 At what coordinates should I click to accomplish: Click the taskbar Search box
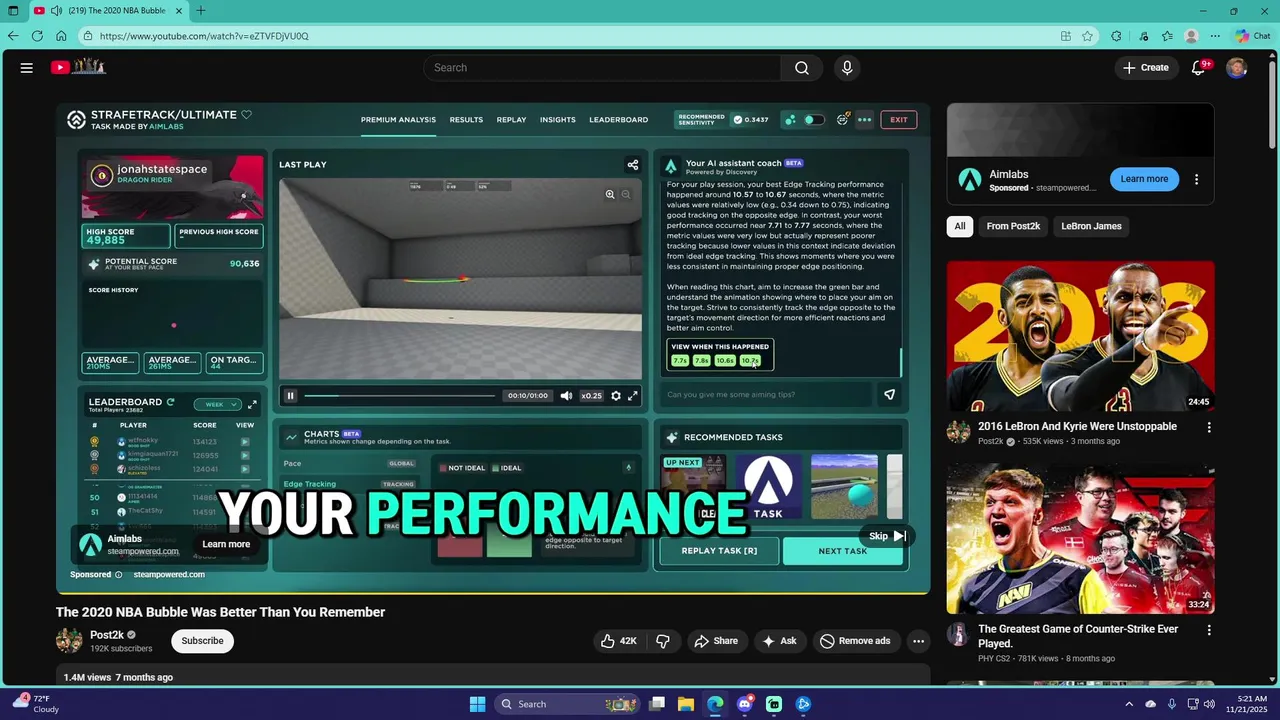566,704
